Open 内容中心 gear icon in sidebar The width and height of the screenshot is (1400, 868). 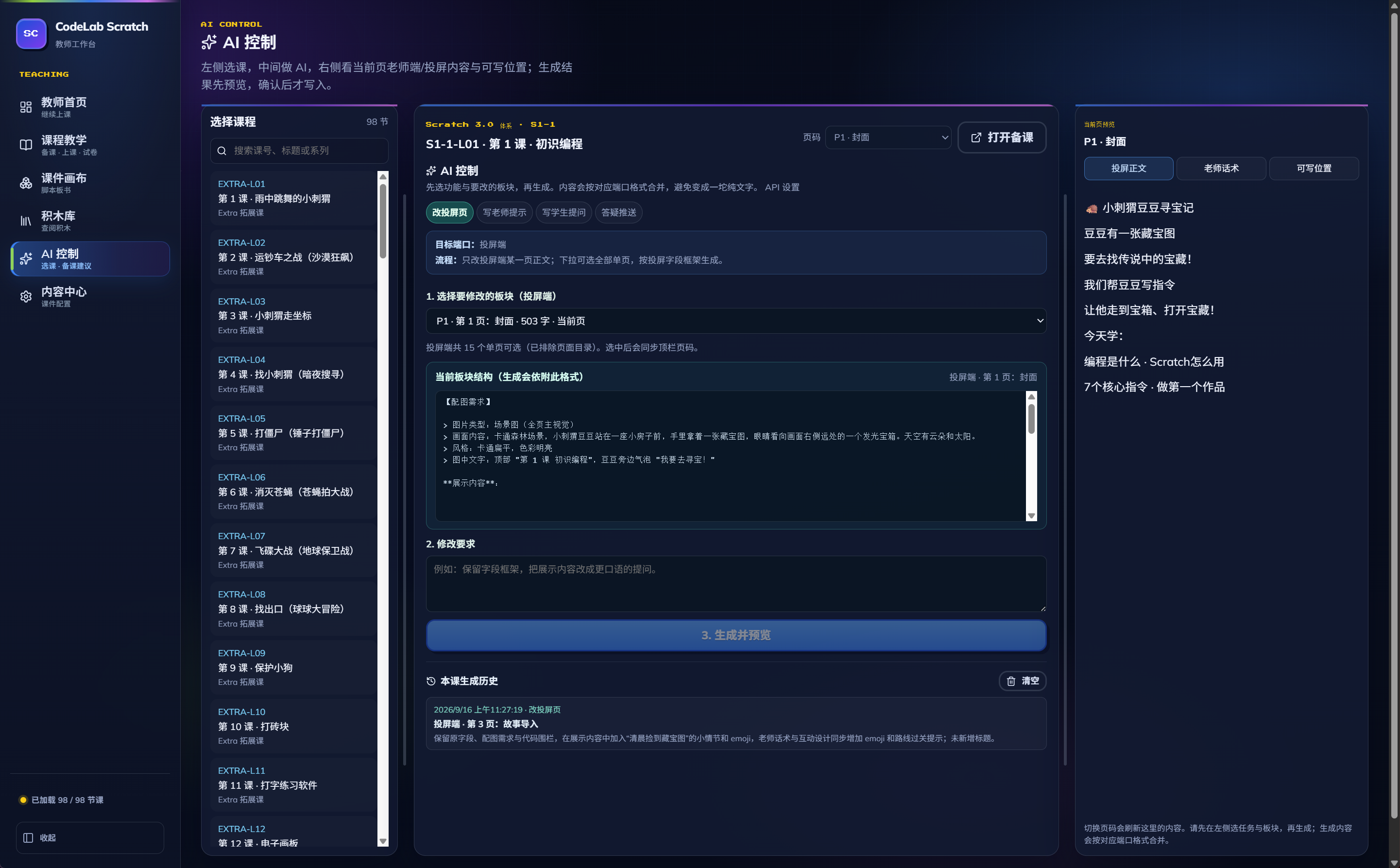click(x=26, y=297)
